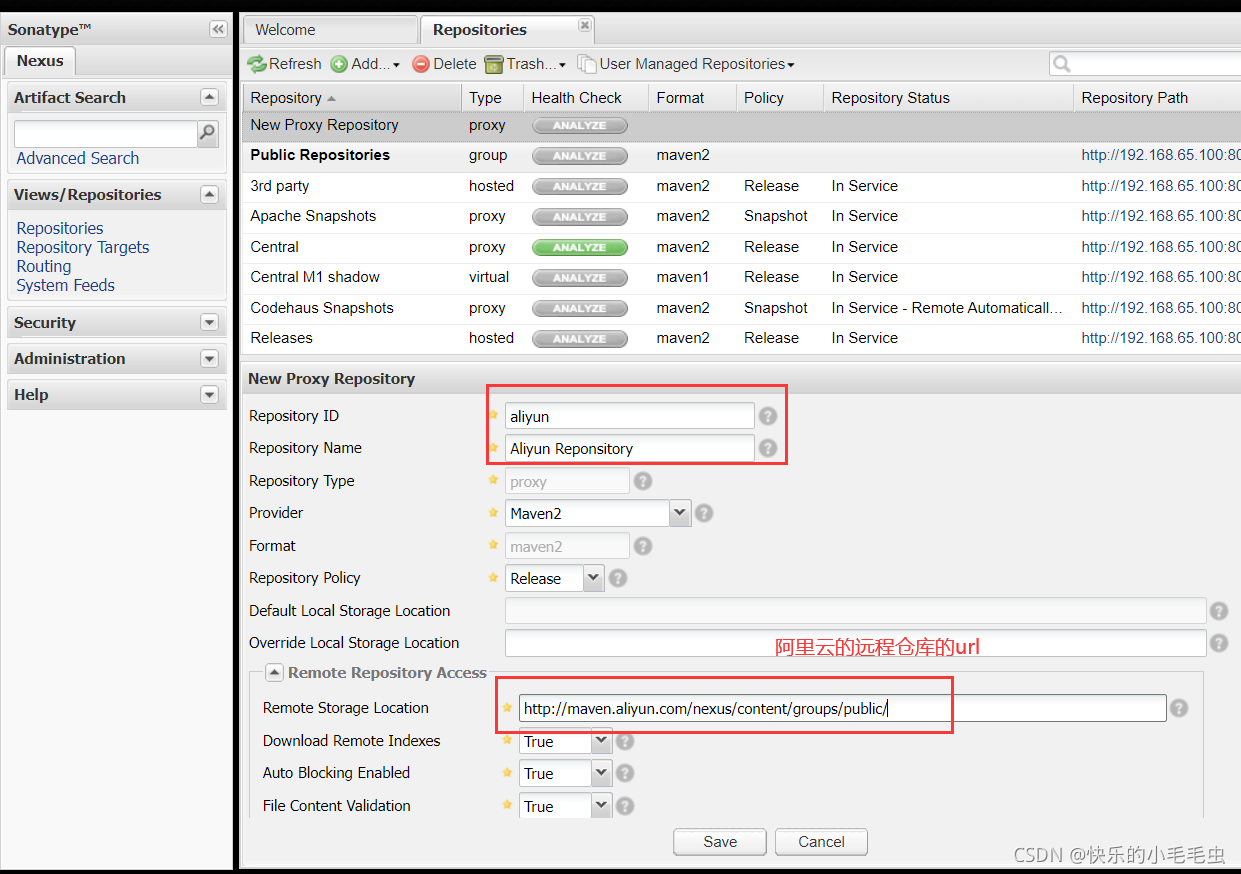
Task: Click the help icon beside Repository Policy
Action: [618, 578]
